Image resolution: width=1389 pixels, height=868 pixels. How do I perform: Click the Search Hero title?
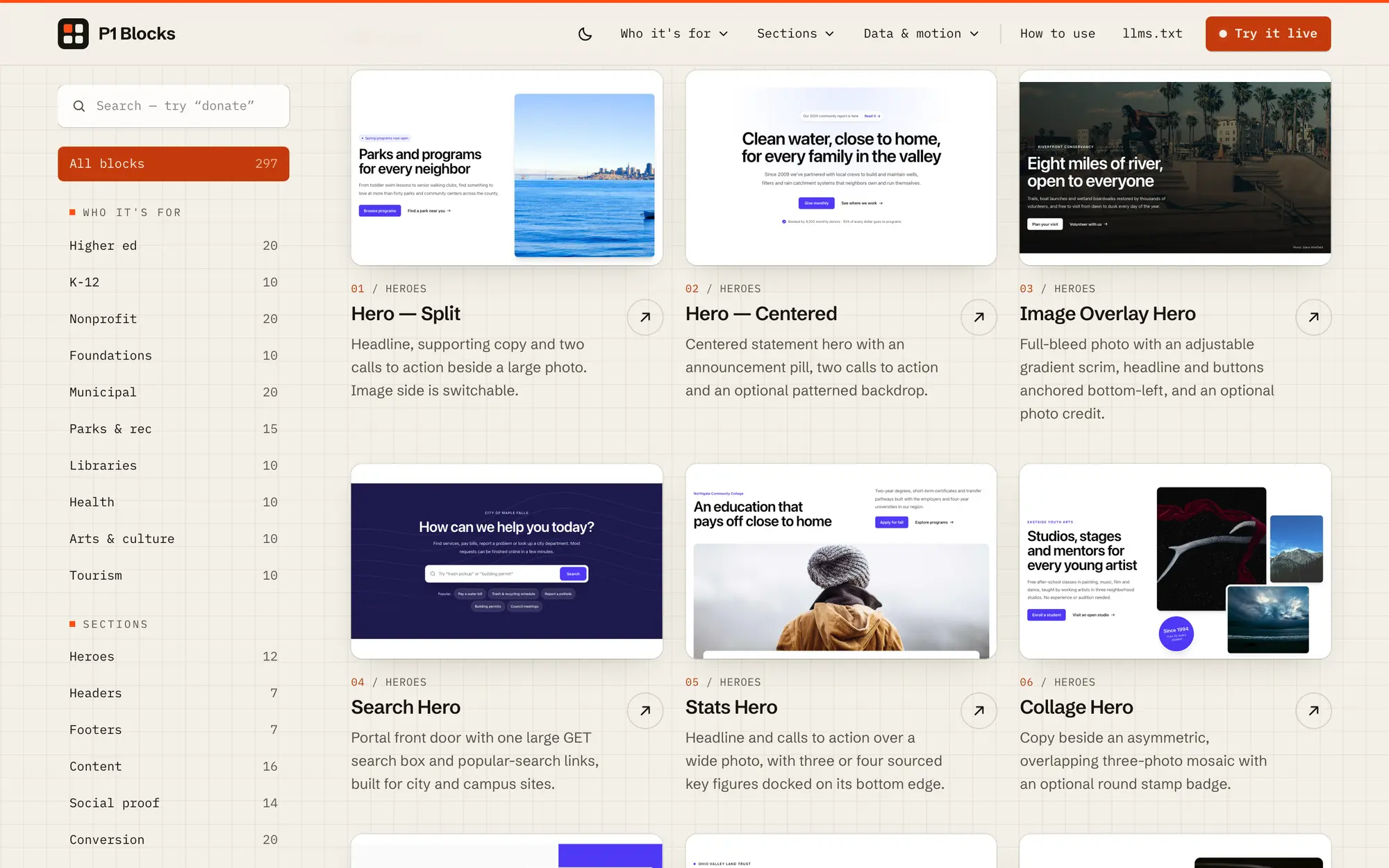[x=406, y=708]
